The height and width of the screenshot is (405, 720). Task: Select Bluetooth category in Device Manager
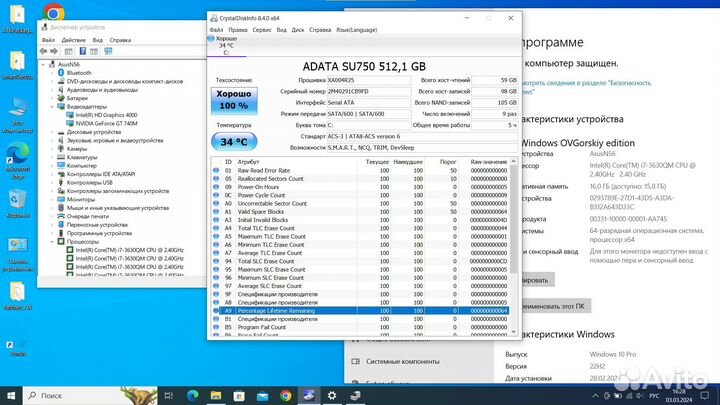pyautogui.click(x=79, y=73)
